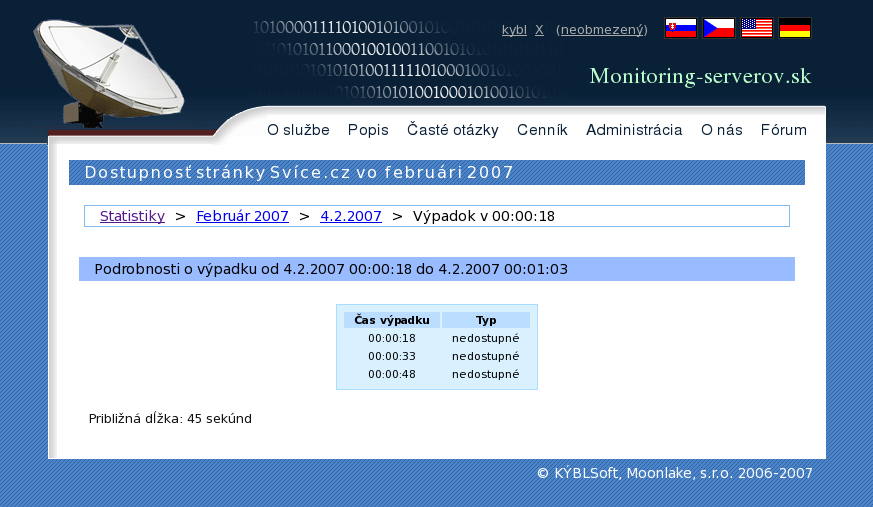Go to the Popis menu page

pos(368,130)
